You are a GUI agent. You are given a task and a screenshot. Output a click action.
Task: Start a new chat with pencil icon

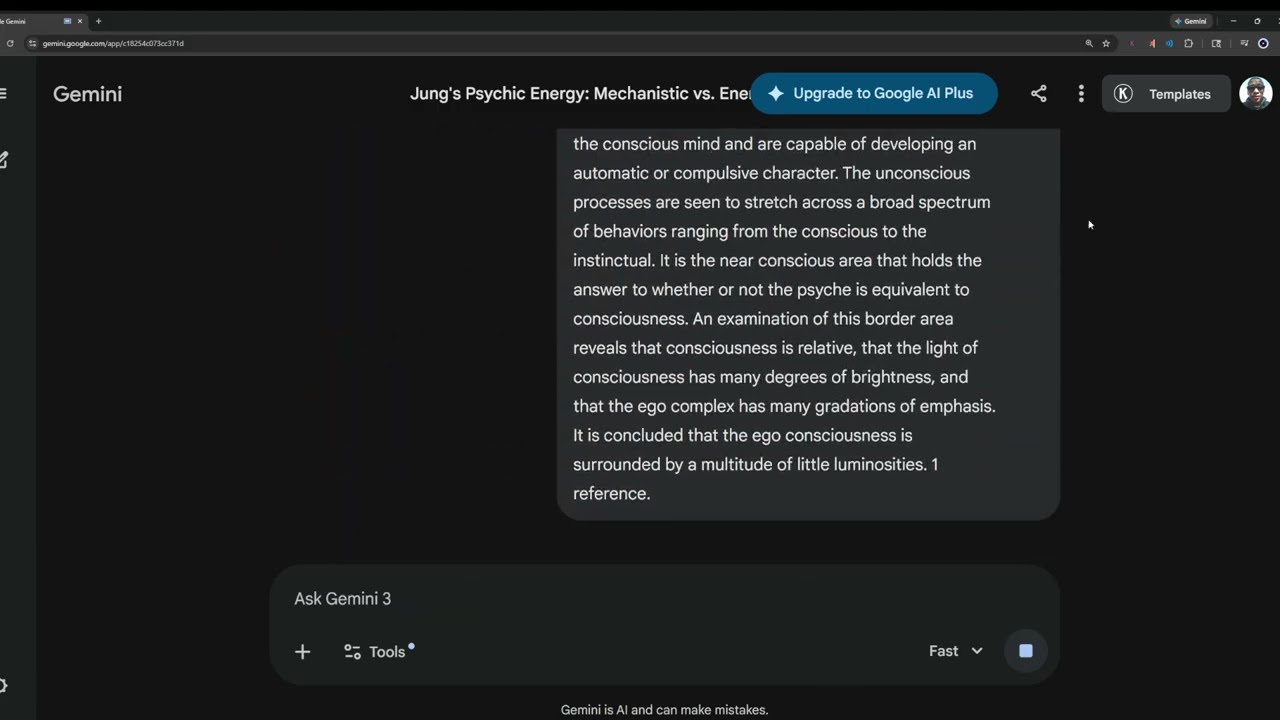pyautogui.click(x=4, y=159)
